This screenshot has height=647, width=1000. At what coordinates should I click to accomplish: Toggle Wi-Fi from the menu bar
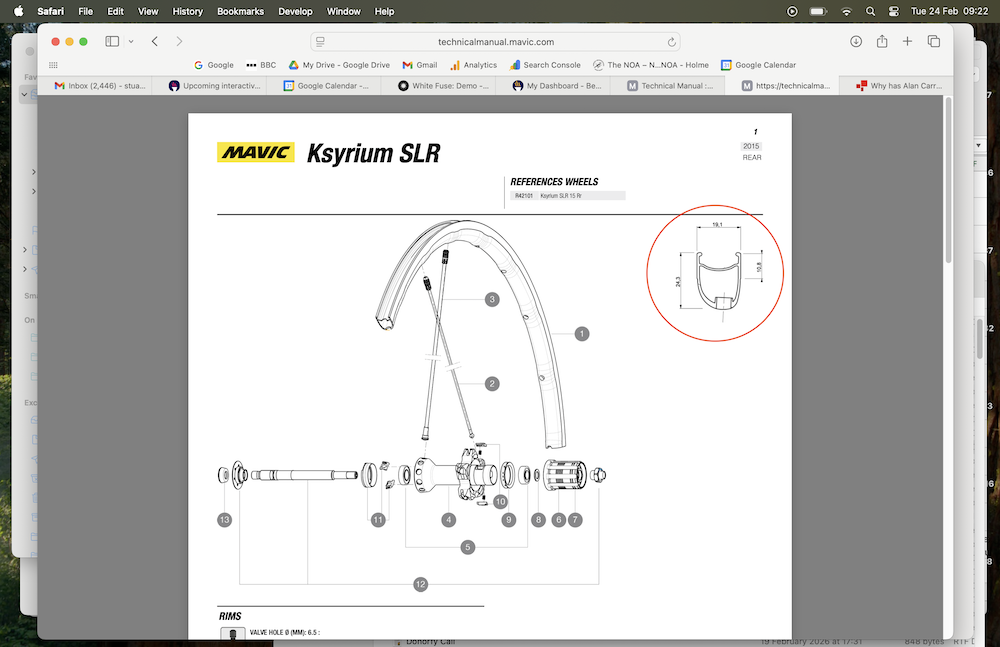(846, 11)
